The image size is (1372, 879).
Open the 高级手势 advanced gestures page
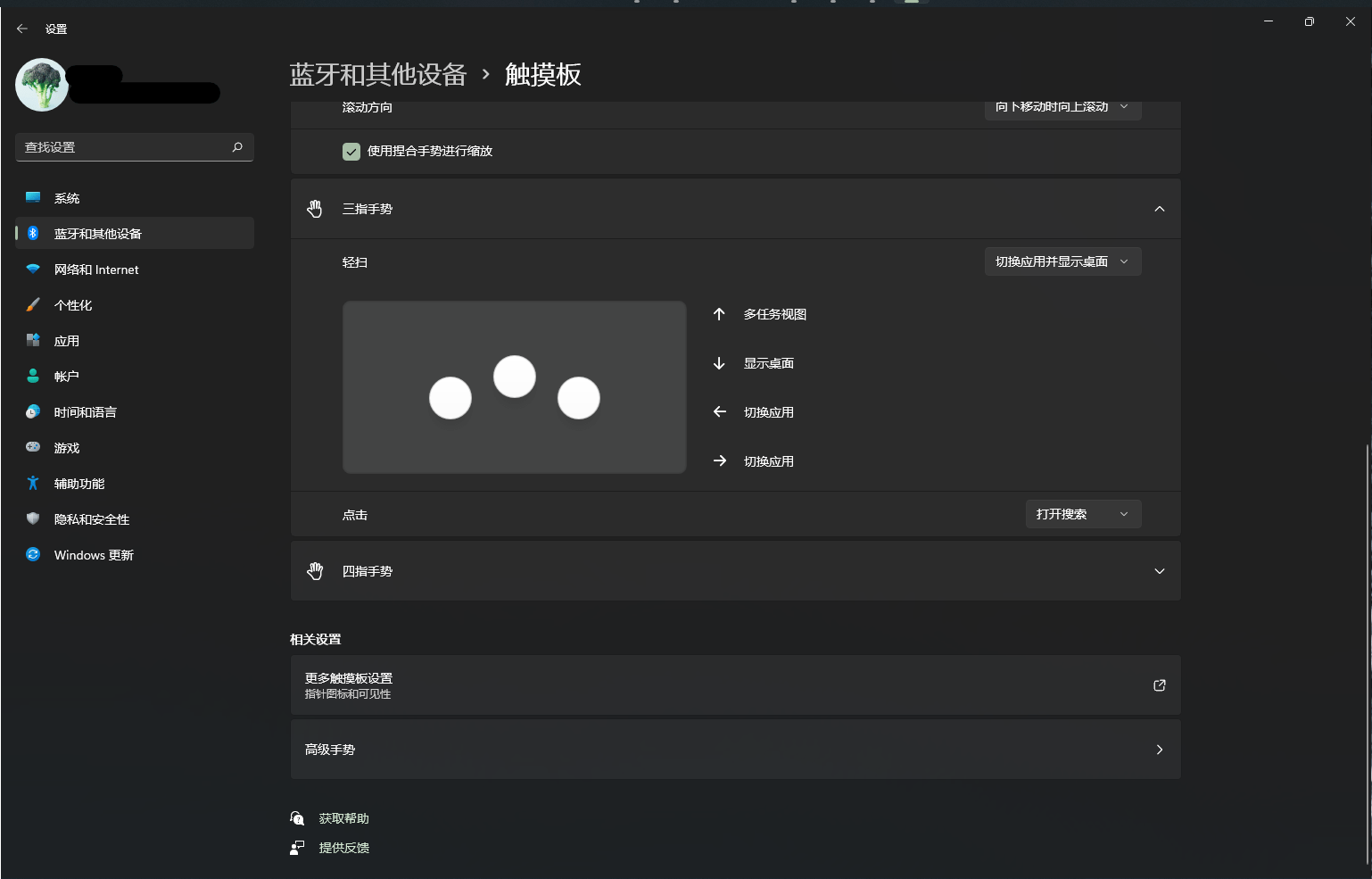(x=735, y=749)
